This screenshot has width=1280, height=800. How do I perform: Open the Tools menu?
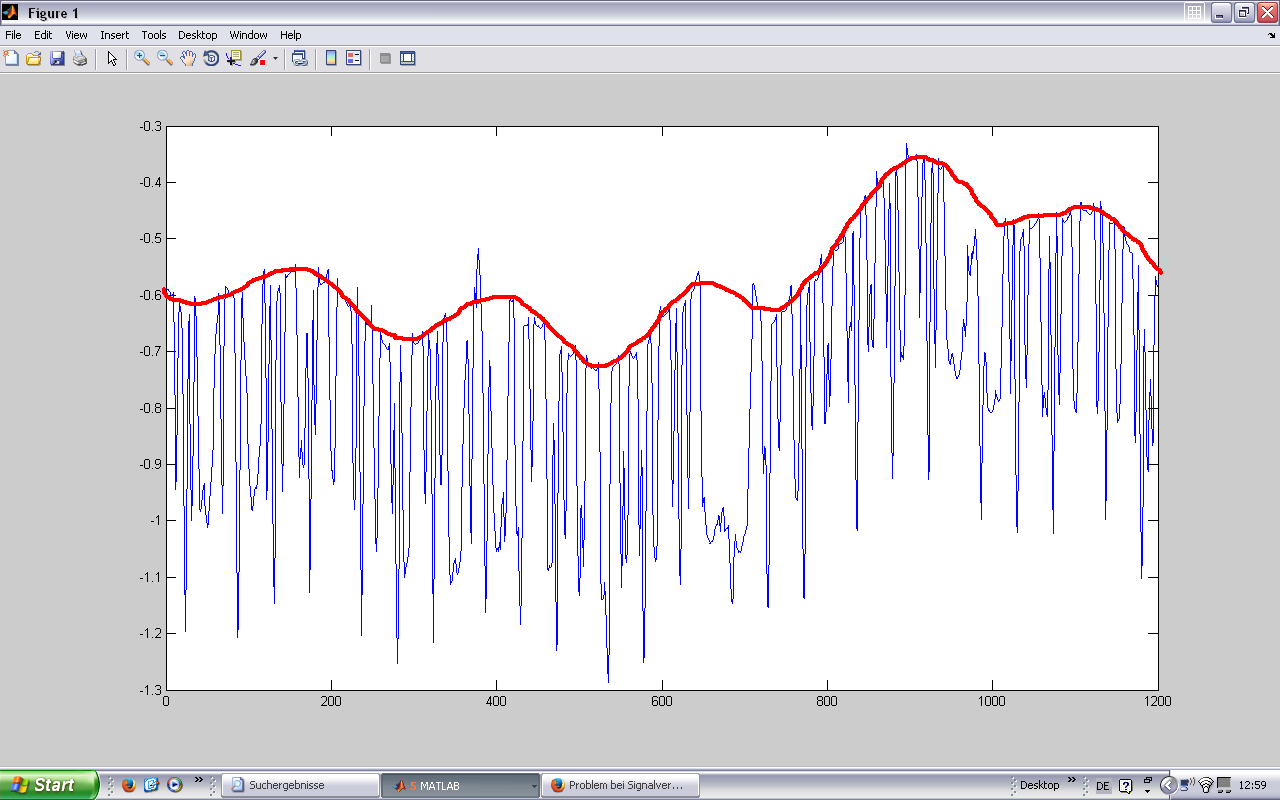(x=153, y=35)
